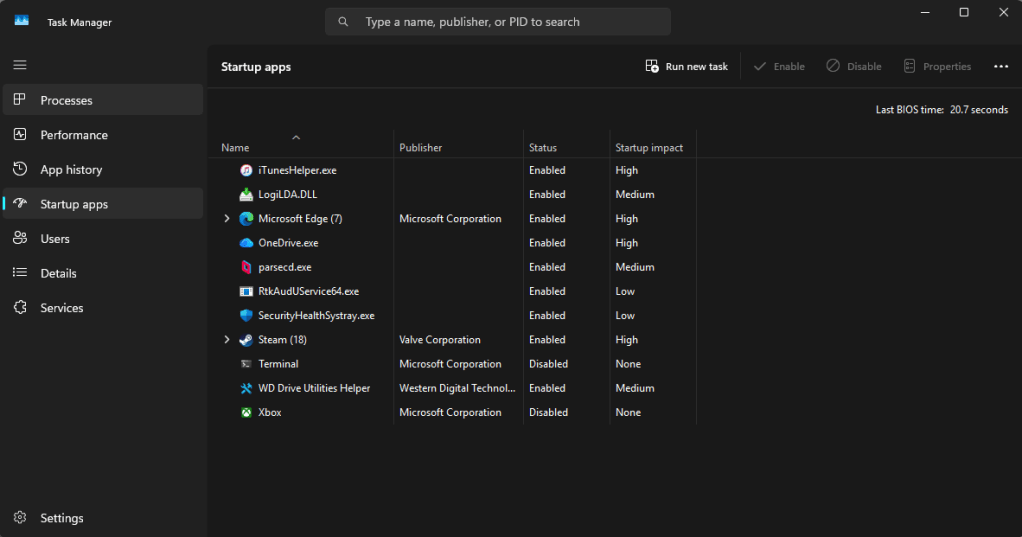The width and height of the screenshot is (1022, 537).
Task: Click the Processes sidebar icon
Action: 20,99
